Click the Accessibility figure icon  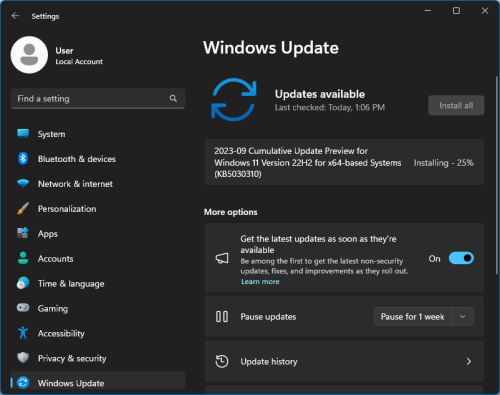[x=23, y=333]
